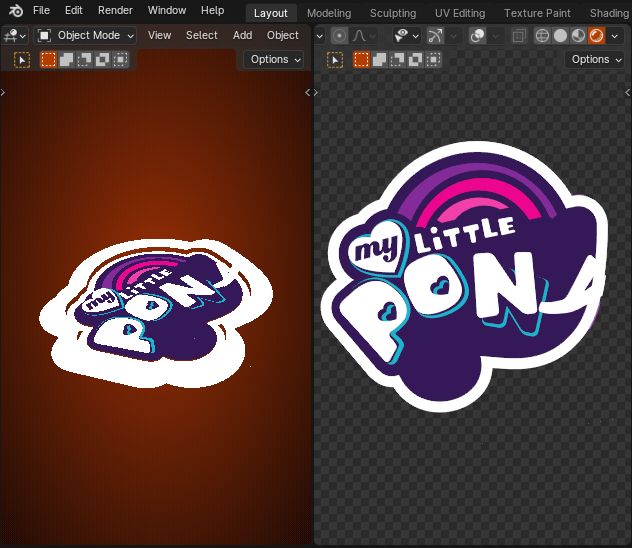Screen dimensions: 632x548
Task: Open the object visibility and selectability dropdown
Action: [406, 36]
